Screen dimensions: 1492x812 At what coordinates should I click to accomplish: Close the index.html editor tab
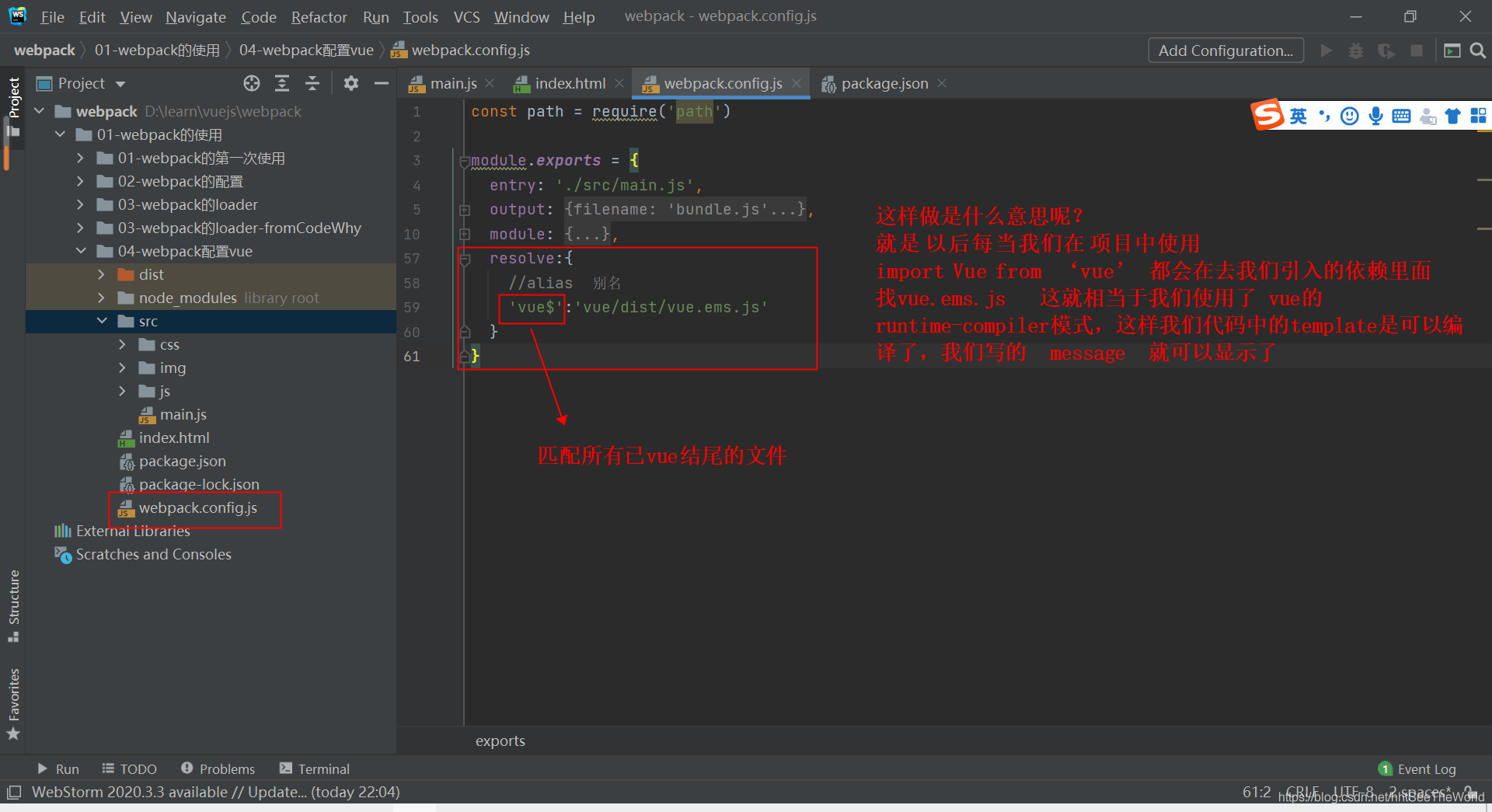pyautogui.click(x=619, y=83)
